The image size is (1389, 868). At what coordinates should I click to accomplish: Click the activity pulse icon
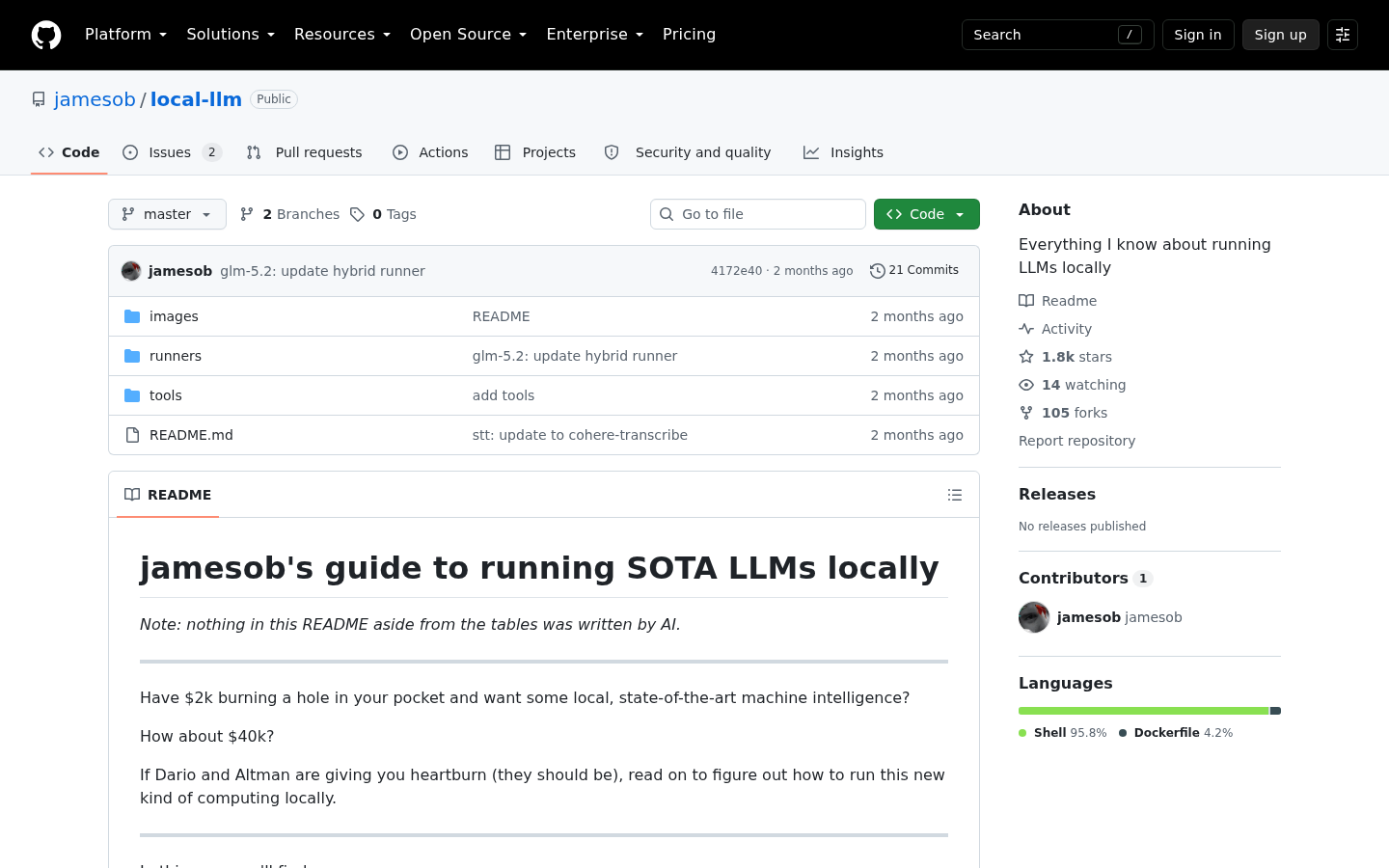(1026, 329)
